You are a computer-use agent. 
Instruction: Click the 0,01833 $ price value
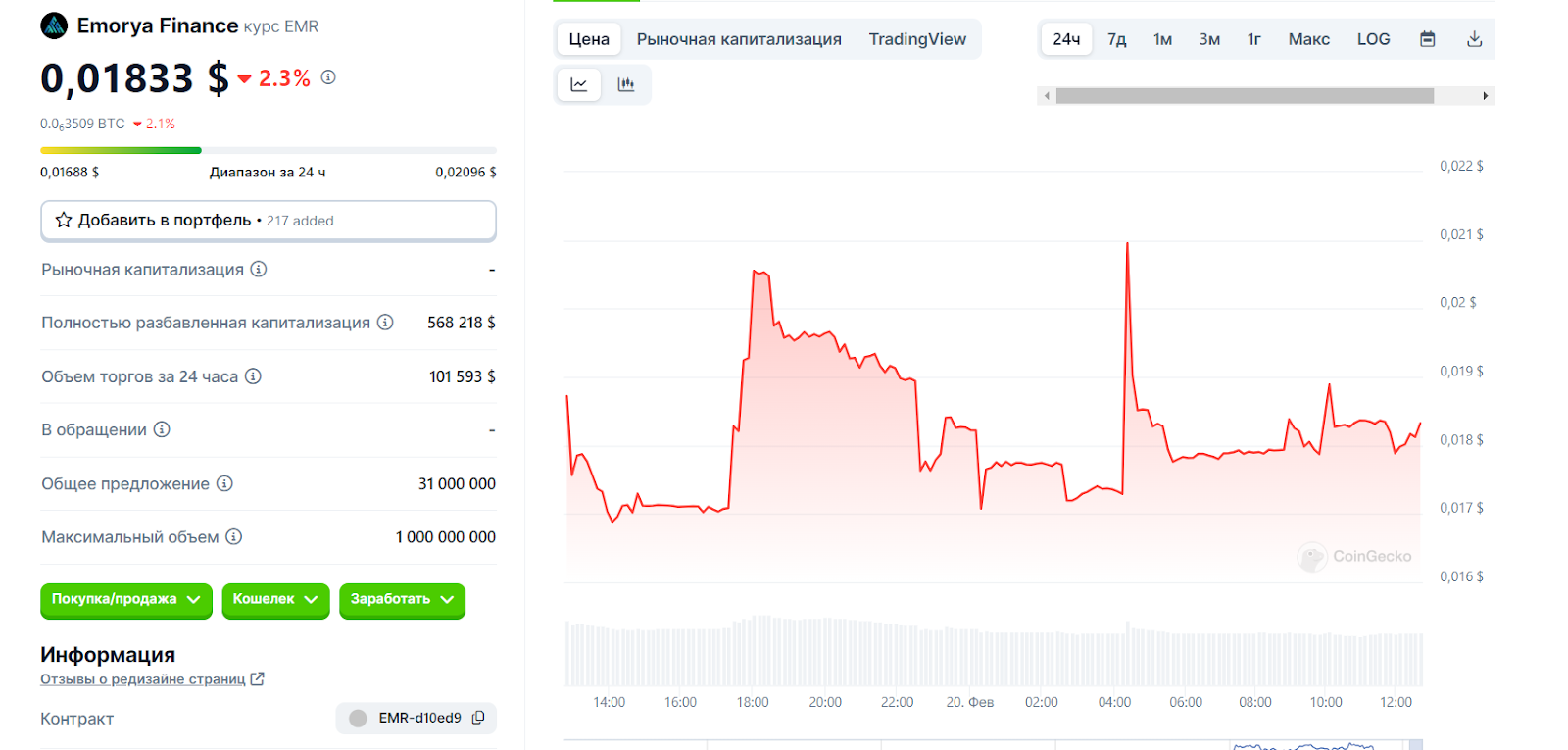134,78
